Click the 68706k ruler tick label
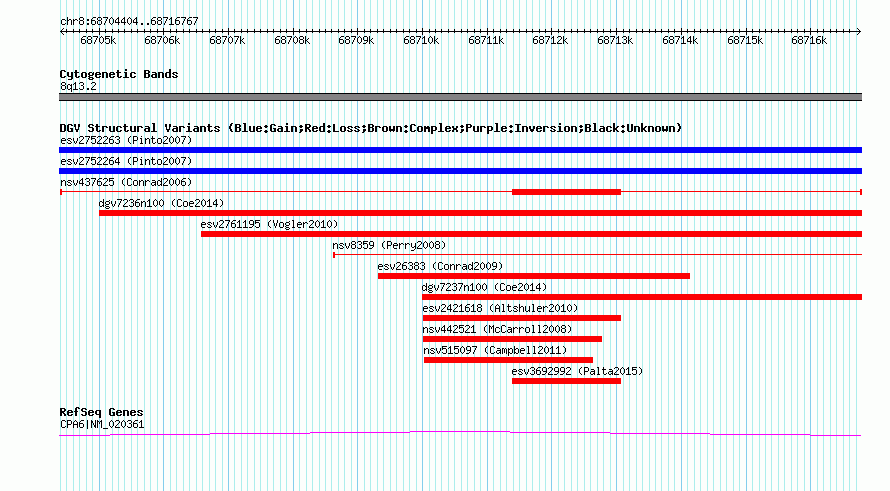The image size is (890, 491). coord(162,40)
